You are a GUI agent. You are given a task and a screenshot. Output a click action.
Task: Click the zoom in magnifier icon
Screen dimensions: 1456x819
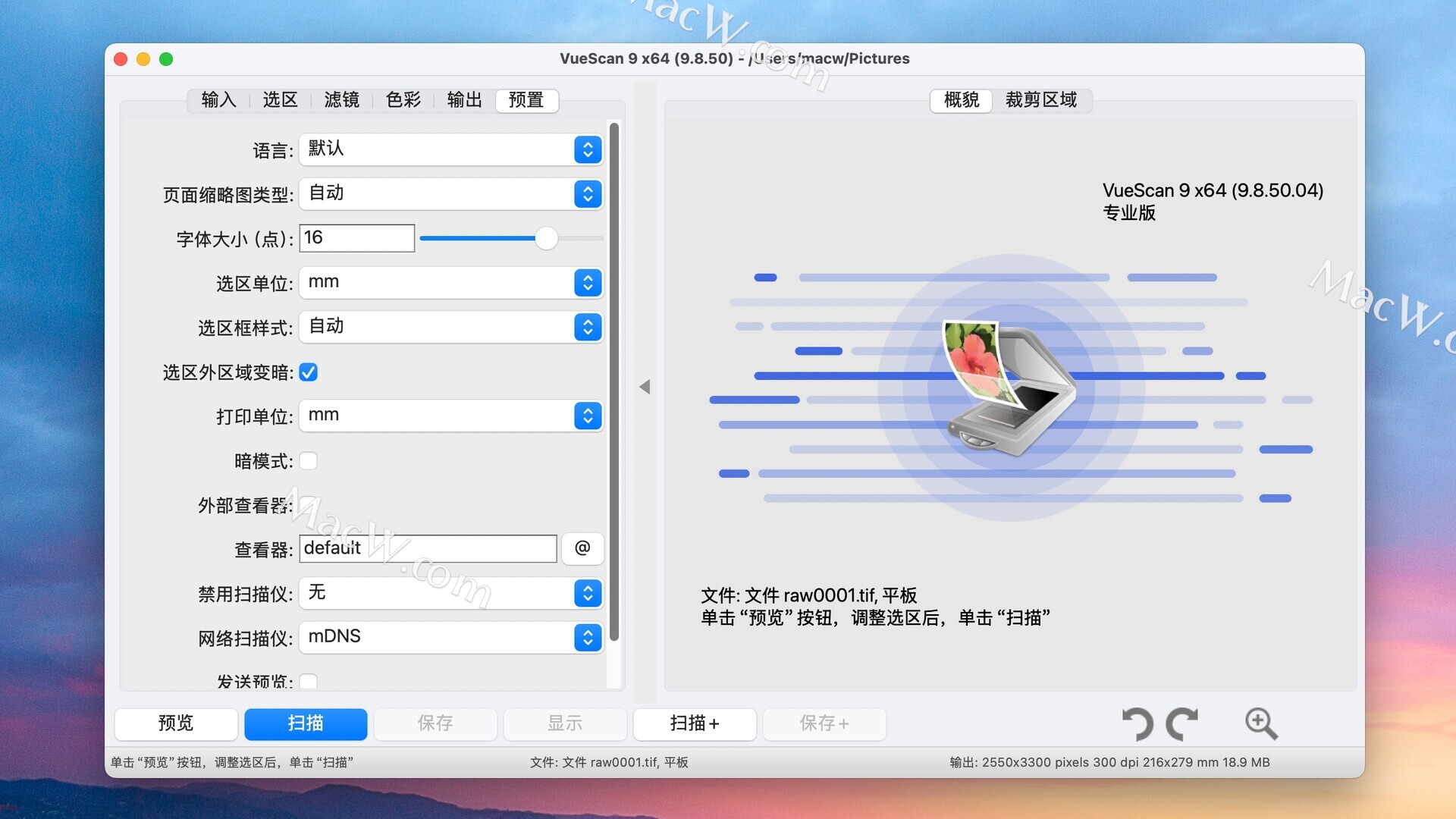click(1260, 723)
